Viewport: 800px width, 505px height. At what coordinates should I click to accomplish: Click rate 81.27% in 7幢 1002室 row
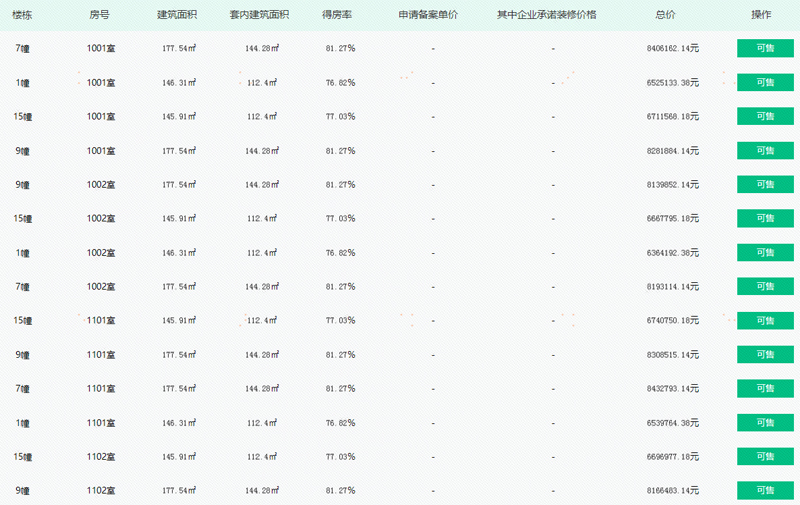click(x=340, y=287)
